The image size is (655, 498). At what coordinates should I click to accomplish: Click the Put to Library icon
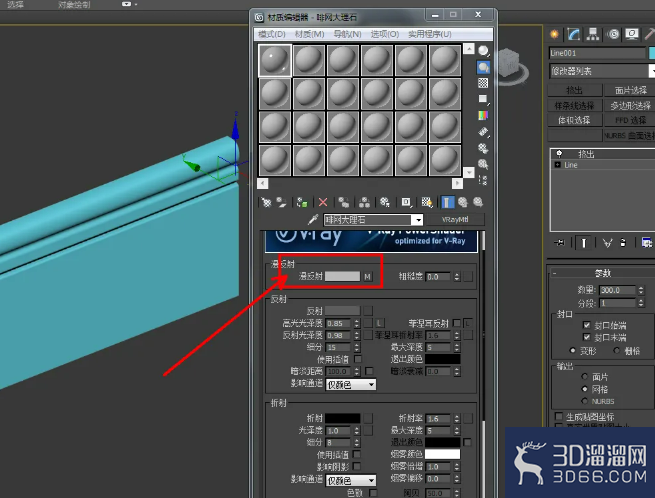(385, 203)
